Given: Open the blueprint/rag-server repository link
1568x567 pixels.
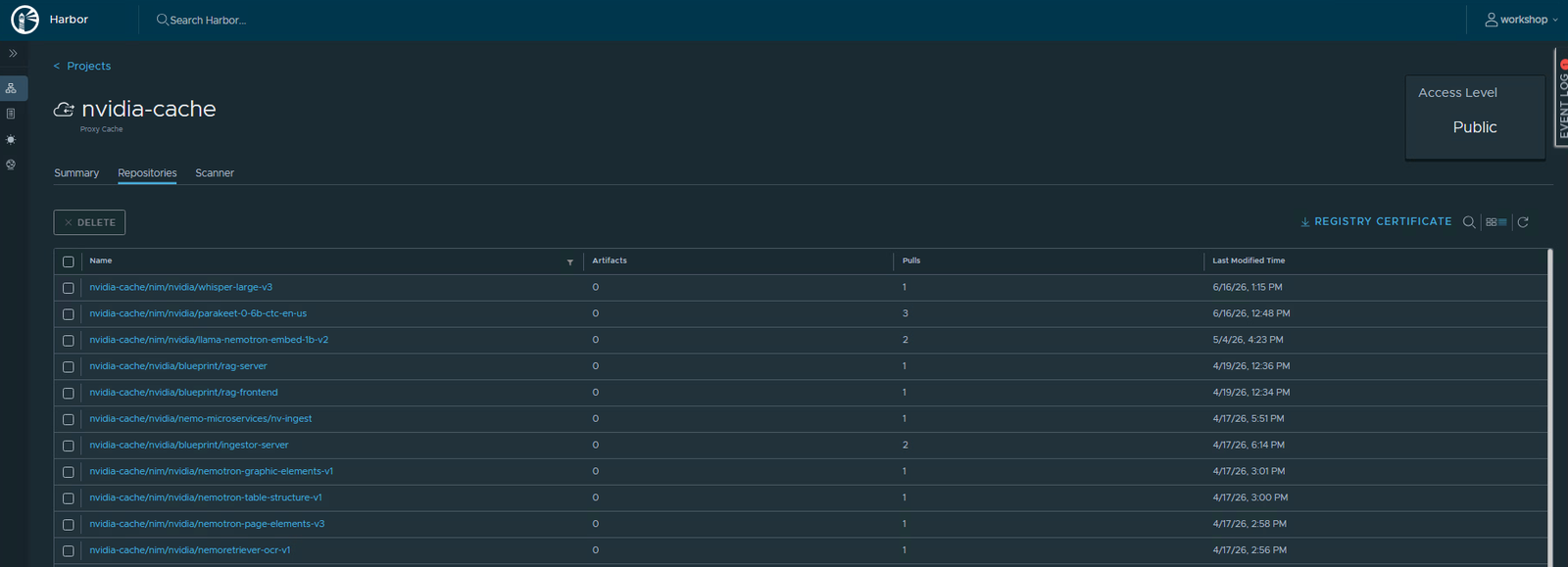Looking at the screenshot, I should [178, 366].
